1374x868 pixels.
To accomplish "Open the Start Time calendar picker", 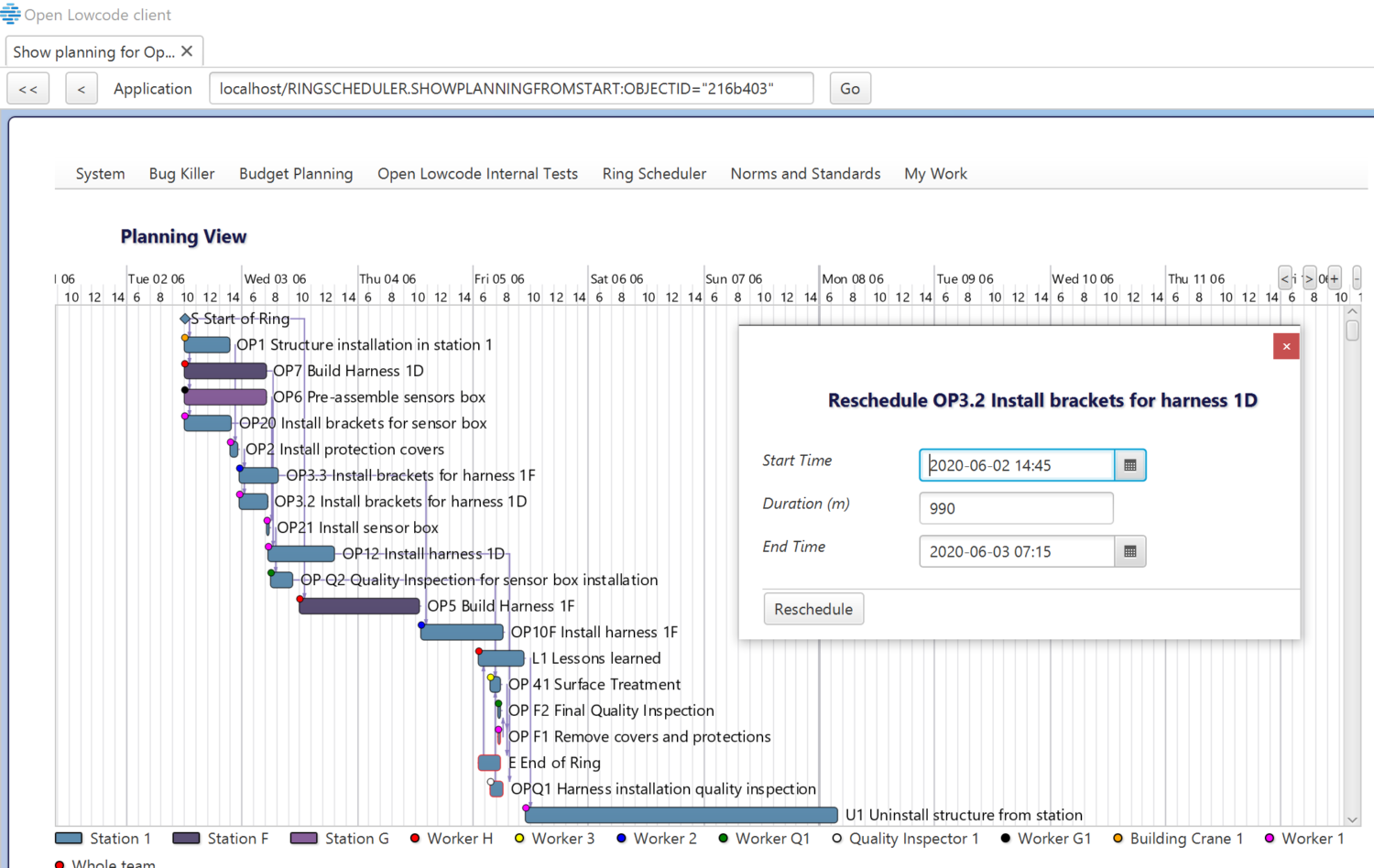I will click(x=1130, y=465).
